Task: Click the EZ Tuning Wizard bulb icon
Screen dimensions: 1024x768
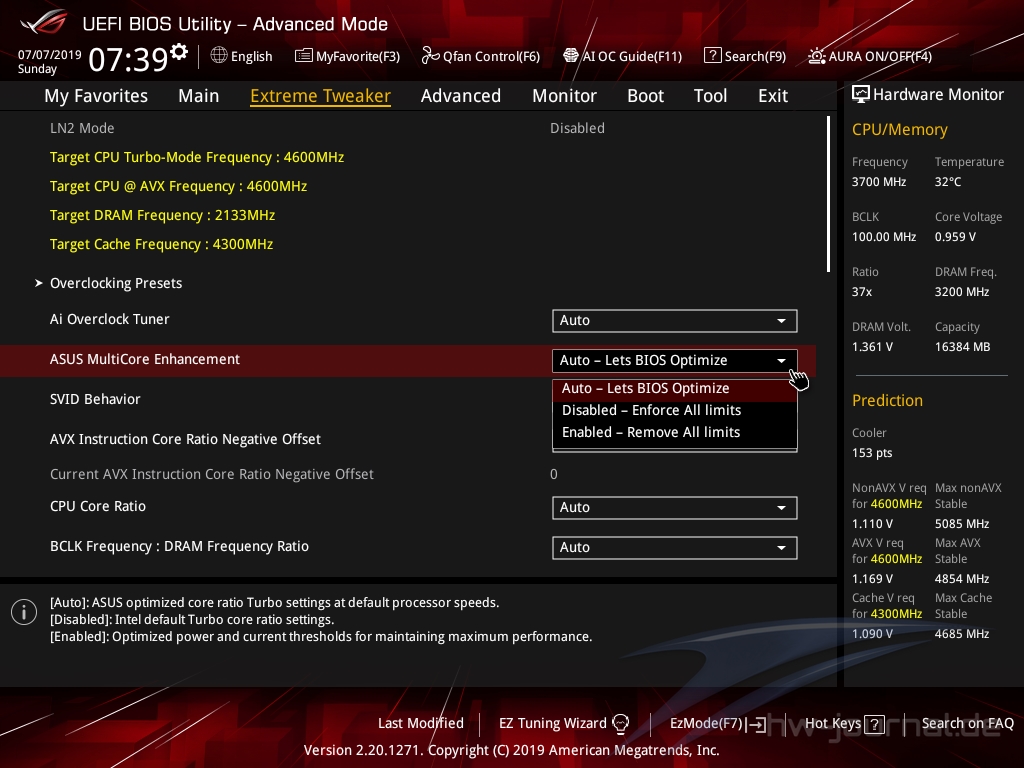Action: [x=620, y=724]
